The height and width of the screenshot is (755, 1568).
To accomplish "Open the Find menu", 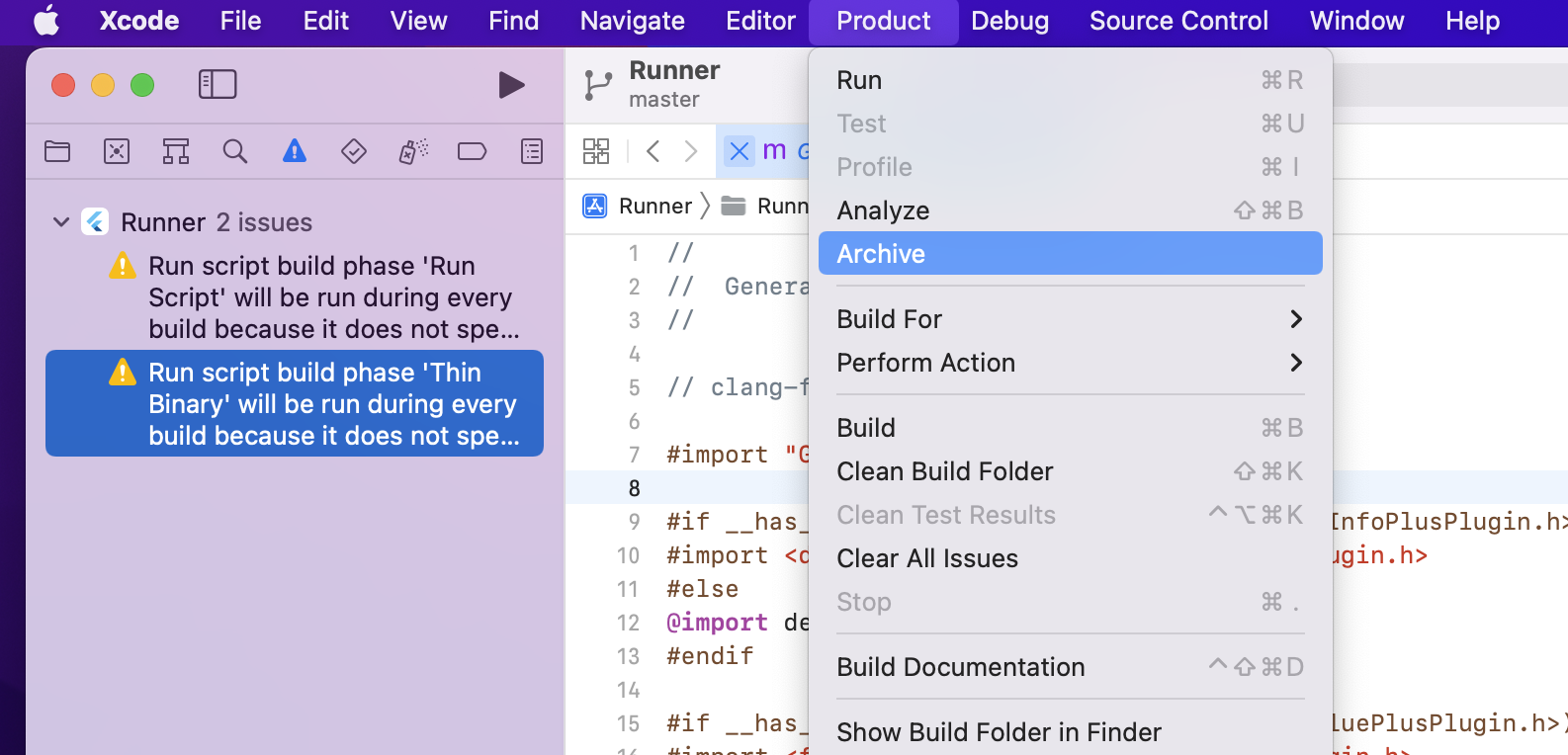I will (514, 21).
